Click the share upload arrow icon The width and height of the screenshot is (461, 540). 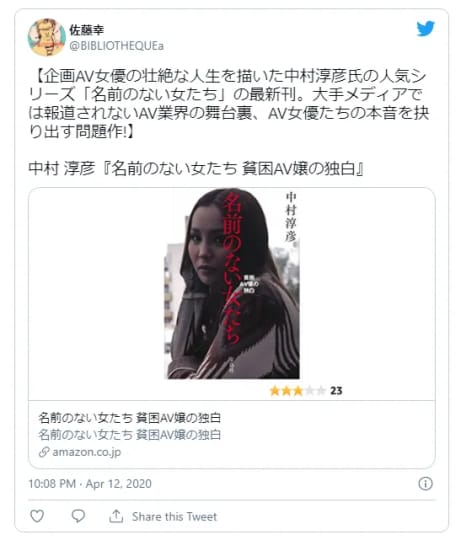pos(116,516)
